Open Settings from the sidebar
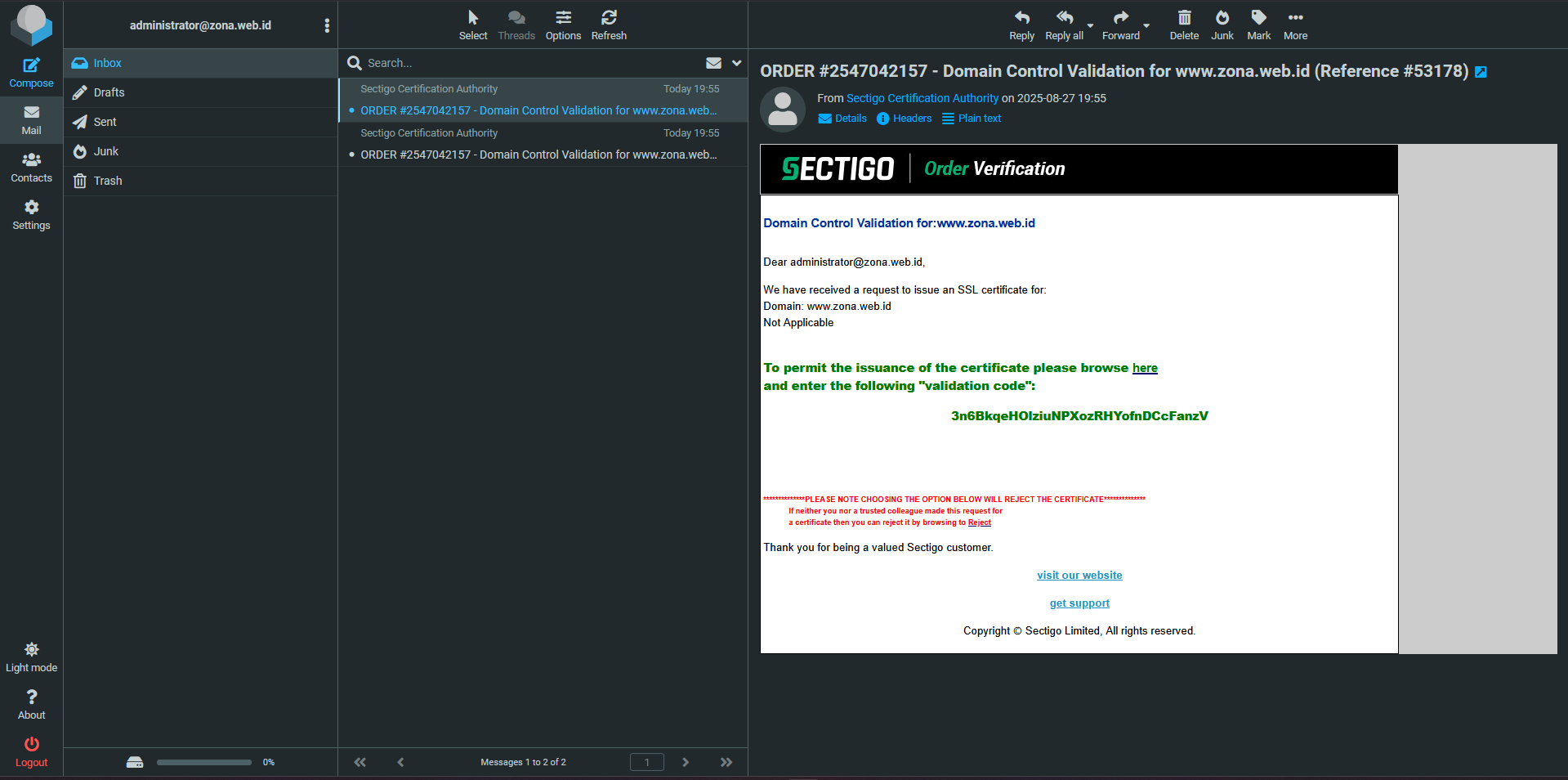Viewport: 1568px width, 780px height. 31,214
